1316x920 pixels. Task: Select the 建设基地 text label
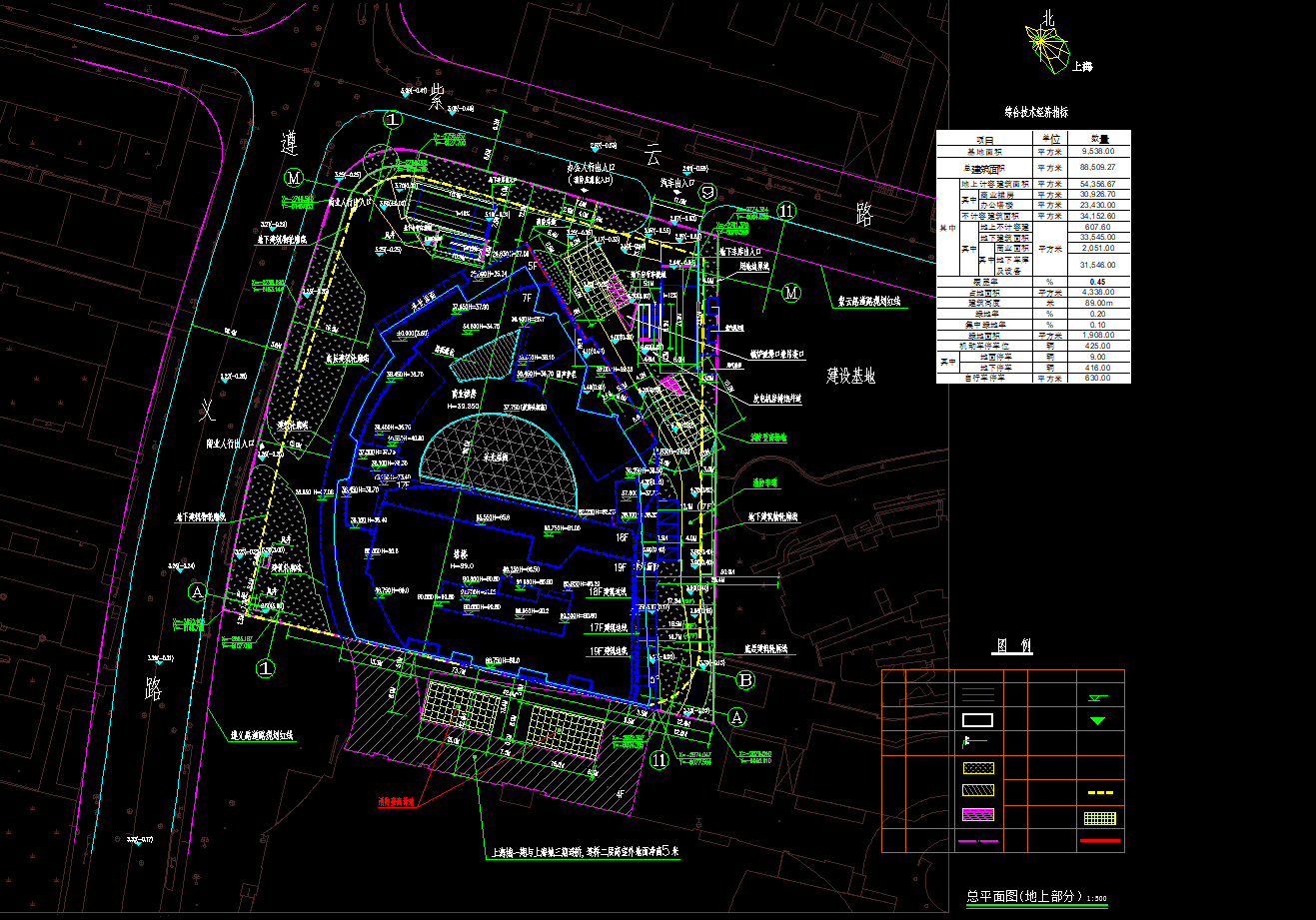point(851,377)
